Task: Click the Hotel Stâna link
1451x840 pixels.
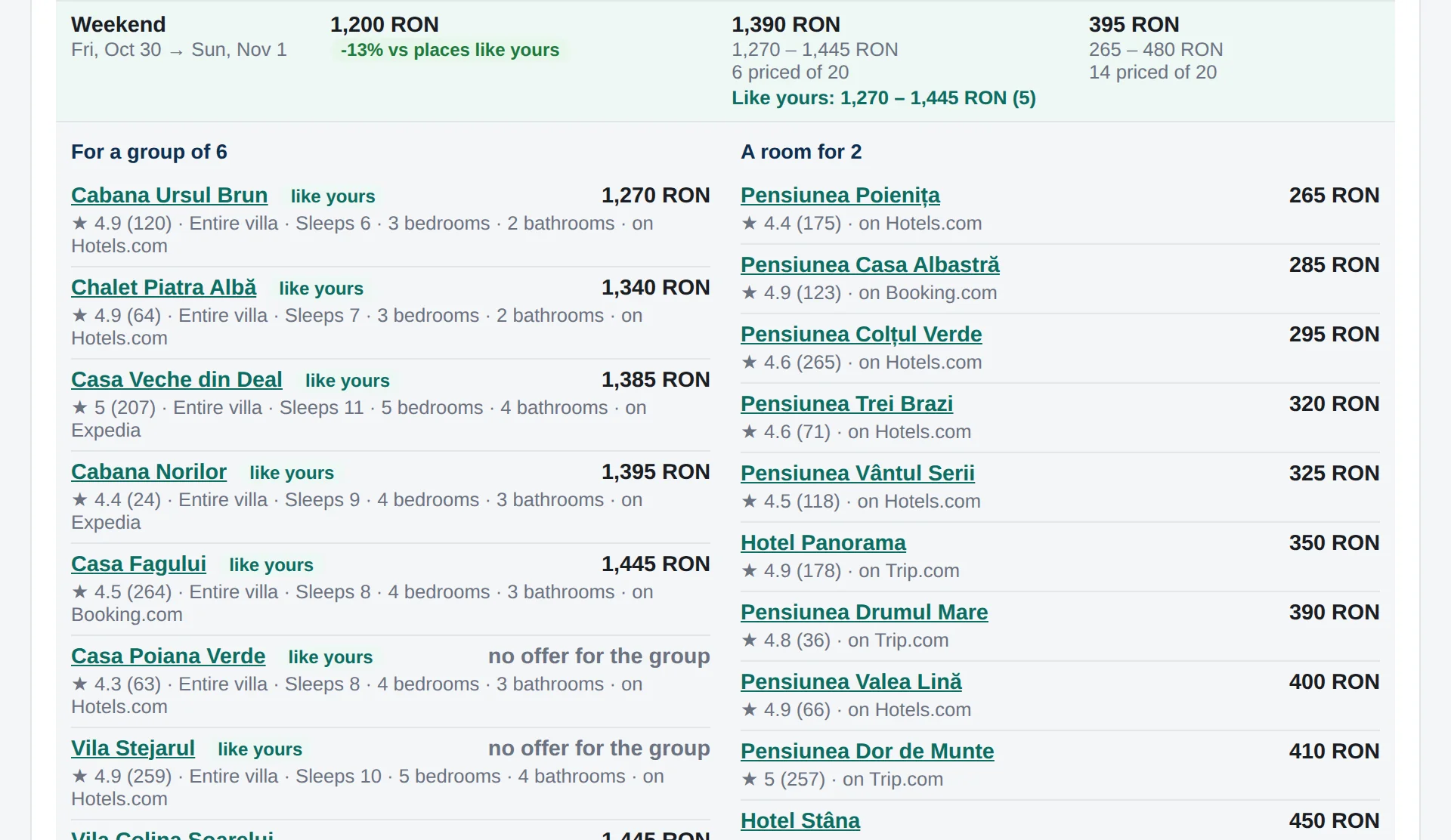Action: coord(800,820)
